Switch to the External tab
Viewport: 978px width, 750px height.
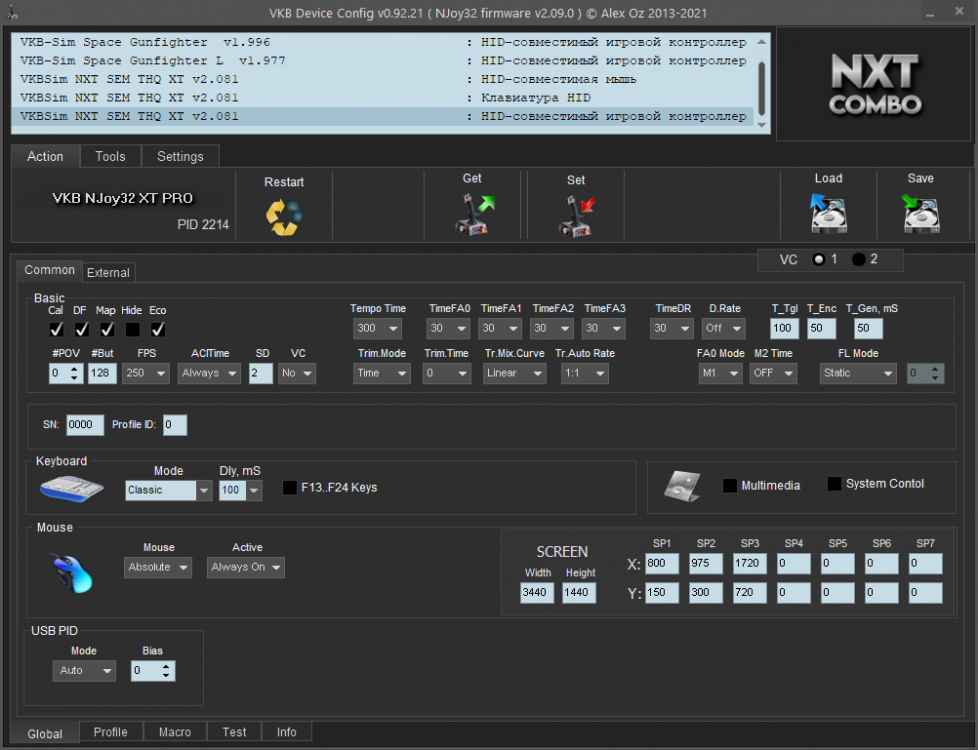[108, 272]
